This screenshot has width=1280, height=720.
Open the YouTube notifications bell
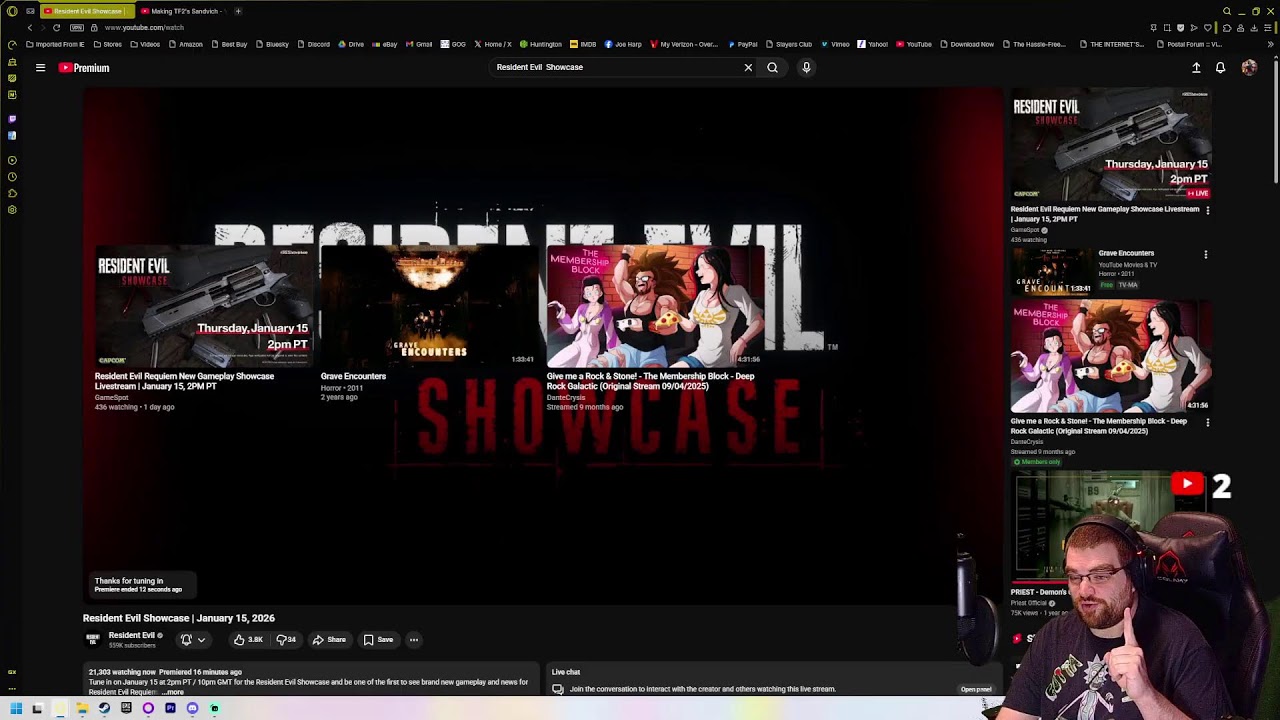coord(1220,68)
